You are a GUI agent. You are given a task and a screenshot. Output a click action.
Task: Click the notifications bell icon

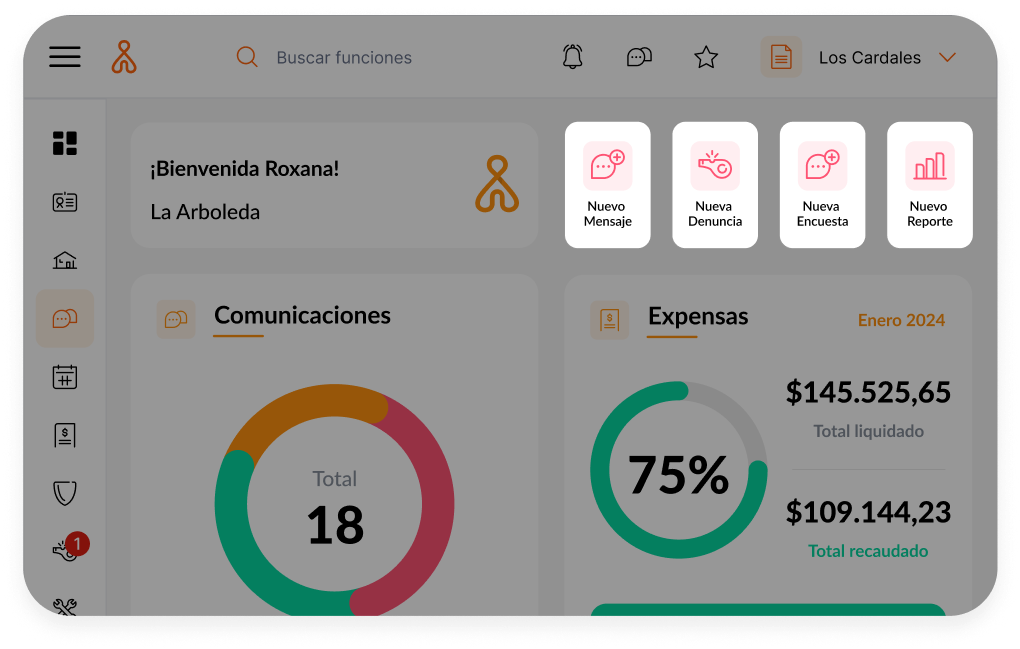[572, 57]
